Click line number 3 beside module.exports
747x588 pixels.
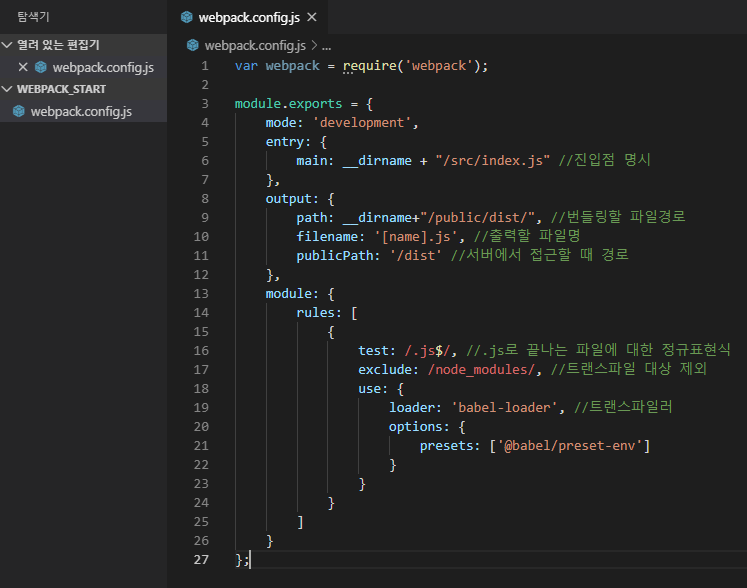205,103
